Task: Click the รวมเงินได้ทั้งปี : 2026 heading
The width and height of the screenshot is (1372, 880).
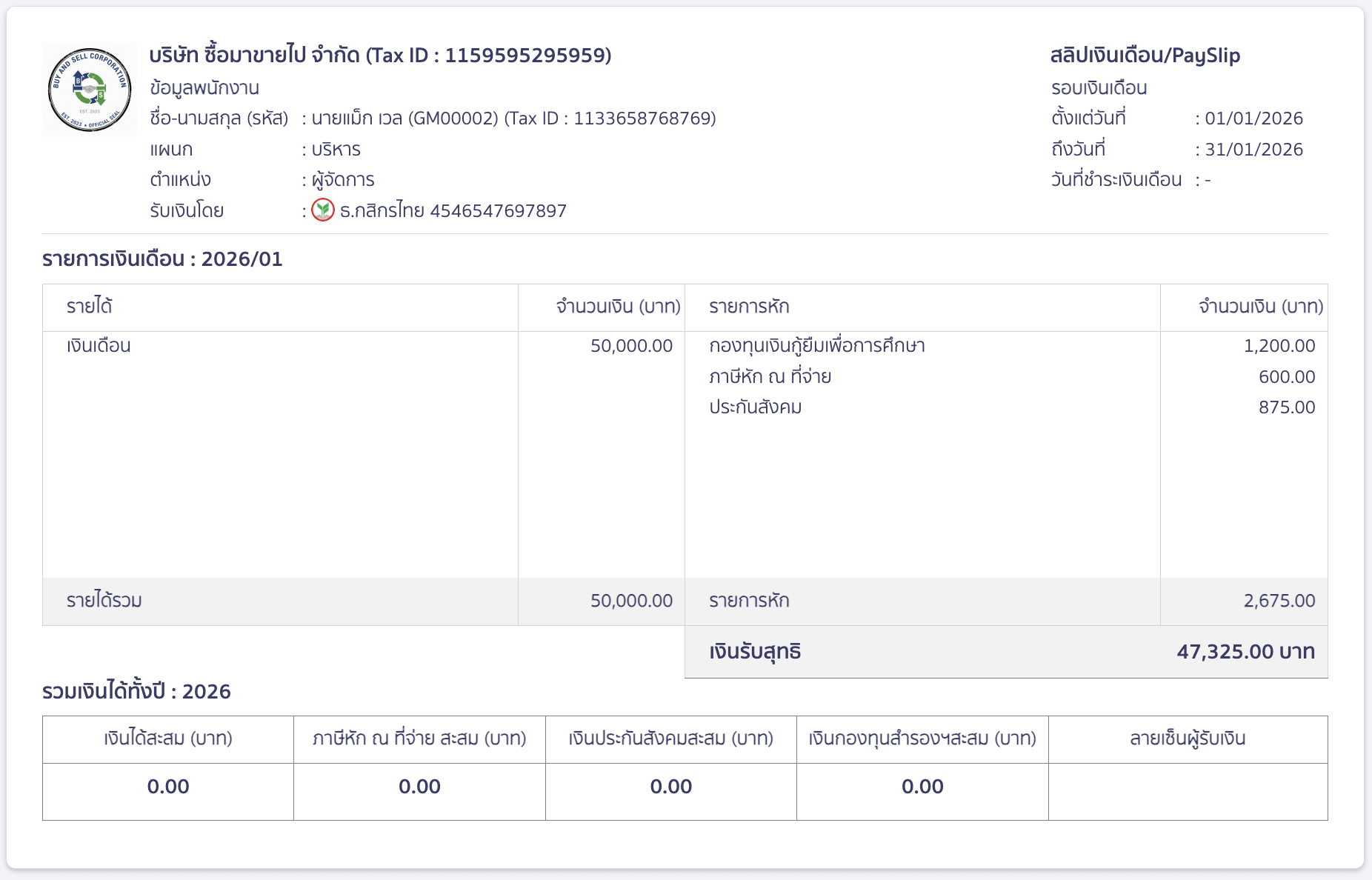Action: pos(136,690)
